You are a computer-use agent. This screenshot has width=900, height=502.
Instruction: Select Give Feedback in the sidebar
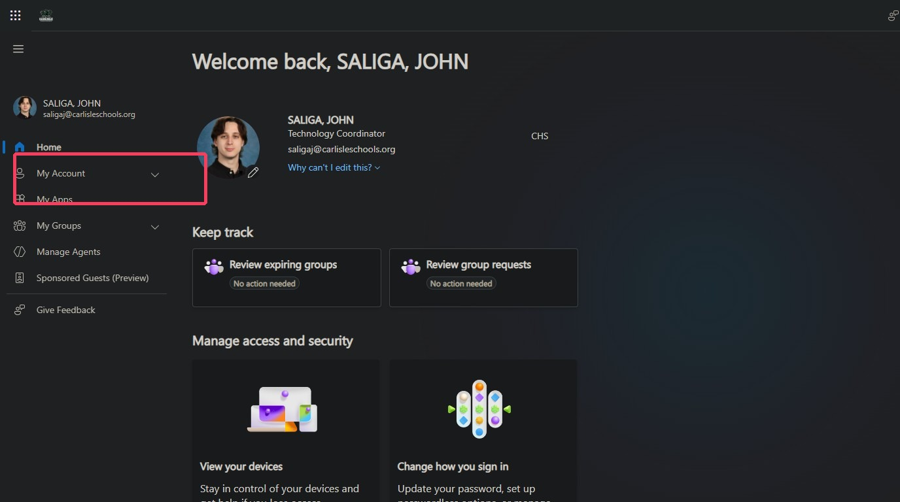coord(65,310)
